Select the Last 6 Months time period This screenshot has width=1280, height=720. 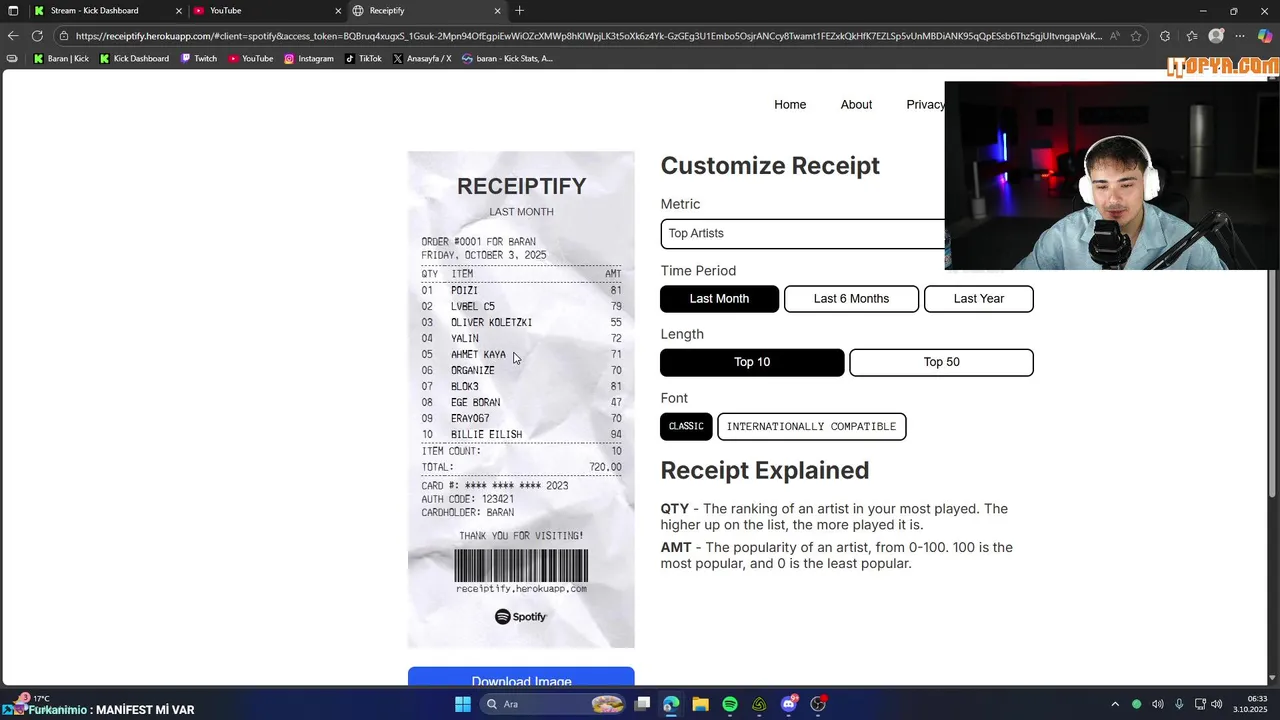point(851,299)
